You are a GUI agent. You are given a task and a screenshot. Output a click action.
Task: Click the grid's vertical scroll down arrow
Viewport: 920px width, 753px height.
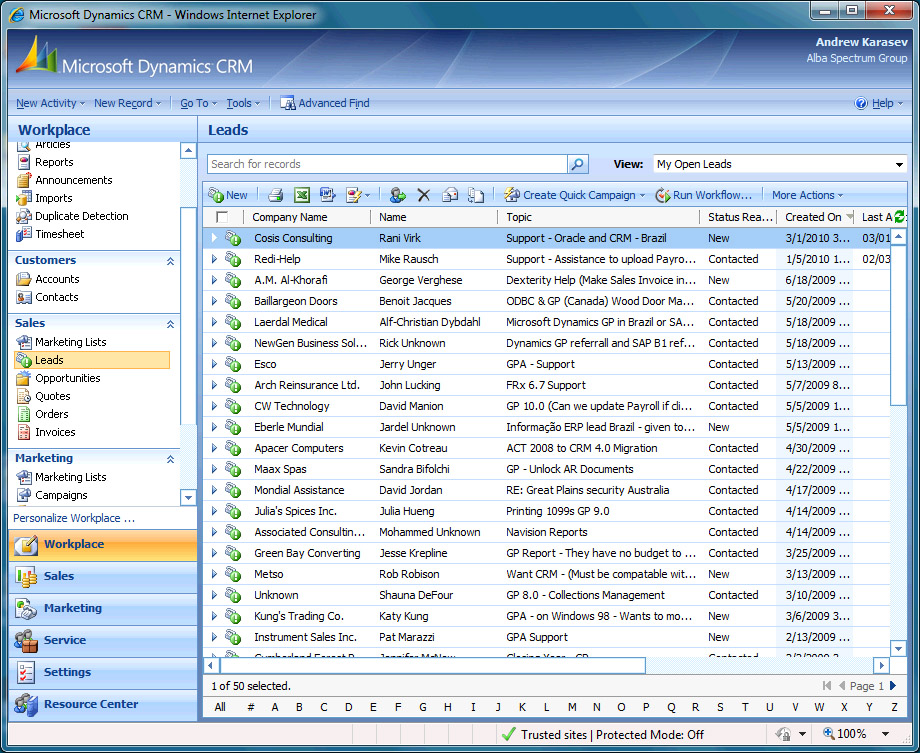tap(898, 648)
